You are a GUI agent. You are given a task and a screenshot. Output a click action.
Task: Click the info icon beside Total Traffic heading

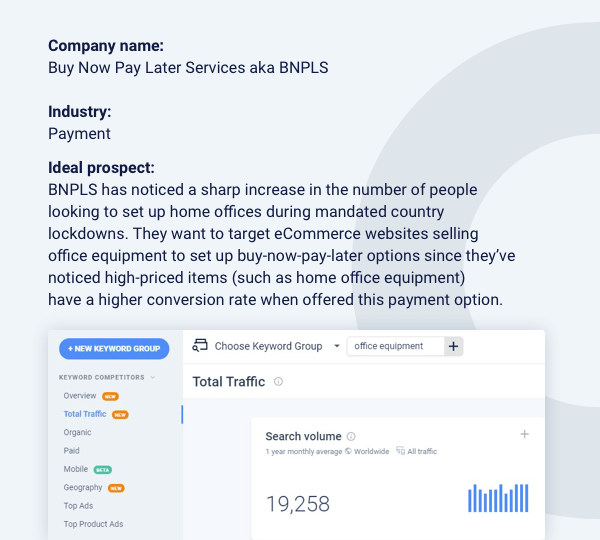click(278, 381)
